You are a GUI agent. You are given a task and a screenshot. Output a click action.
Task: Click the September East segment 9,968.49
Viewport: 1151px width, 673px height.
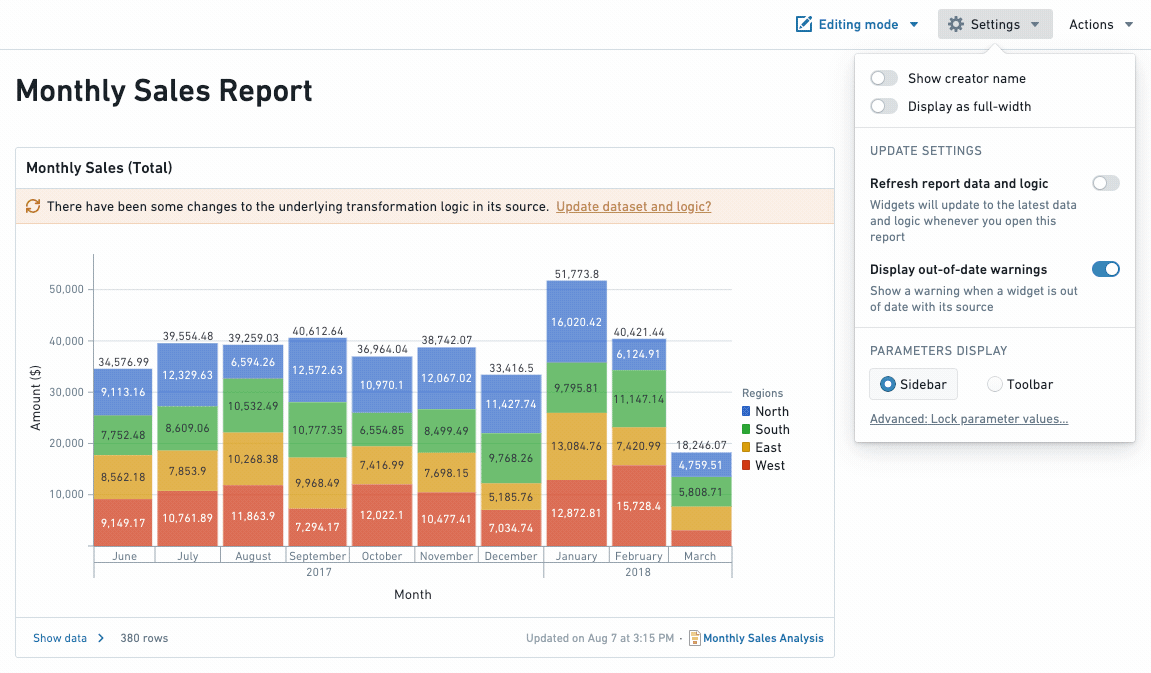(317, 483)
